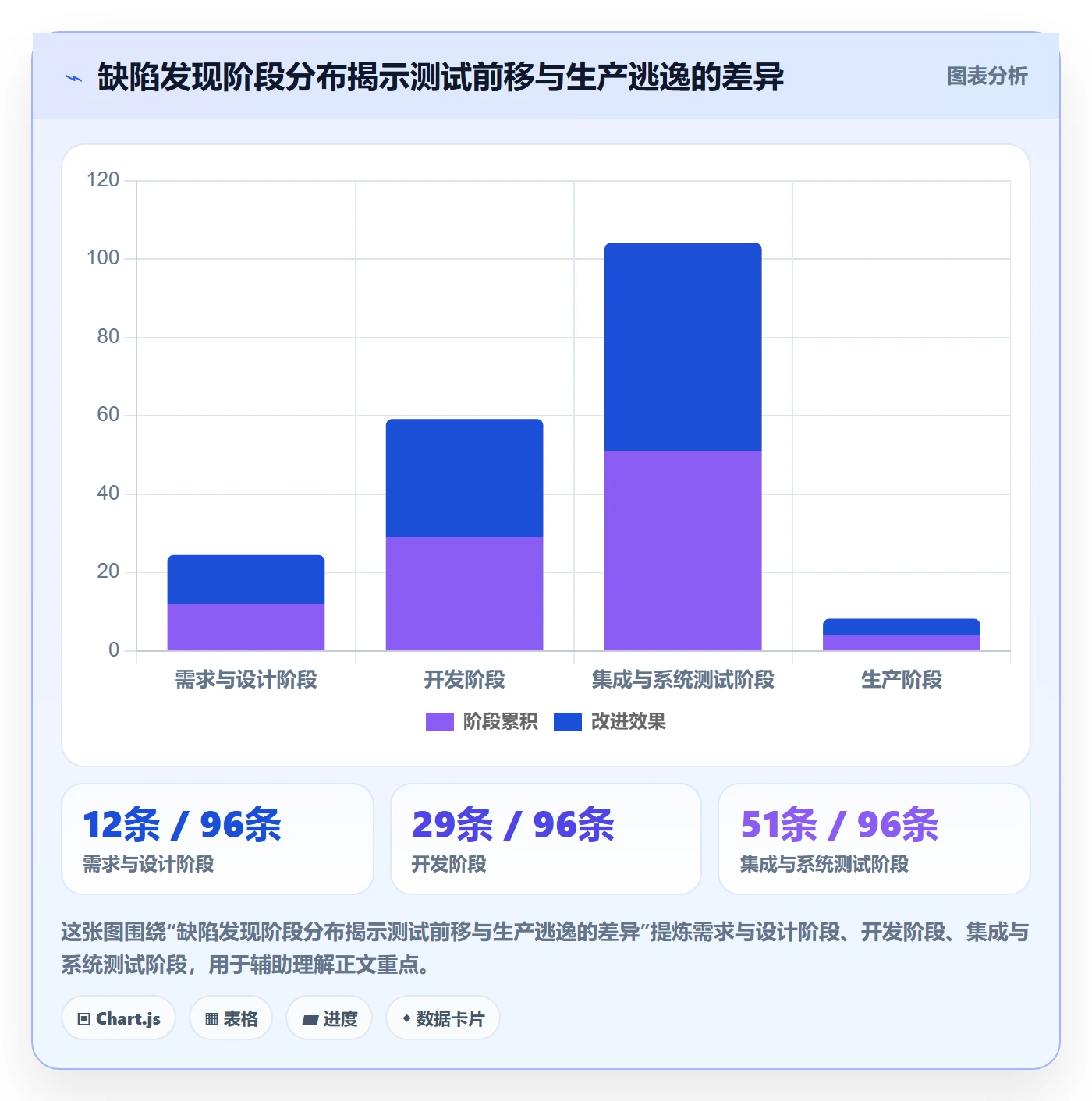Click the y-axis value 0
This screenshot has width=1092, height=1101.
[114, 650]
